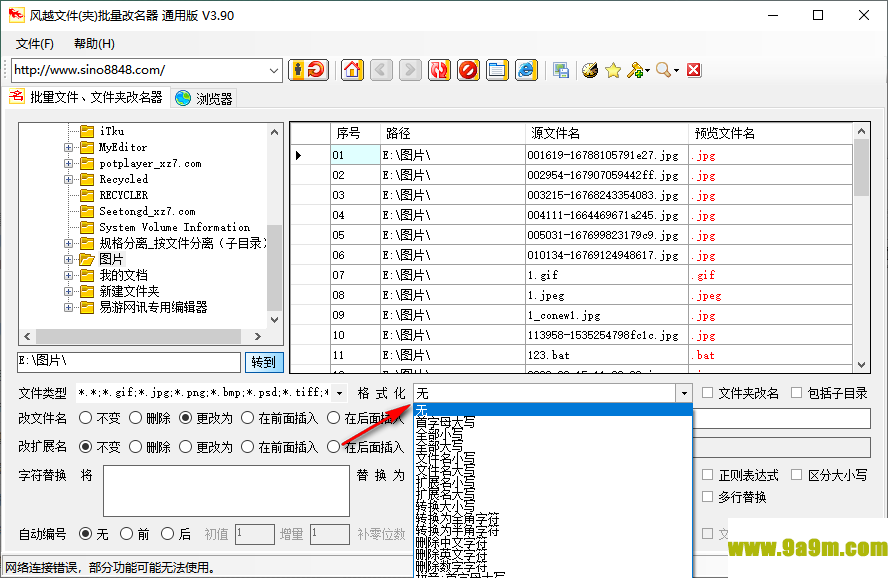Choose 首字母大写 from format list
This screenshot has width=888, height=578.
446,422
